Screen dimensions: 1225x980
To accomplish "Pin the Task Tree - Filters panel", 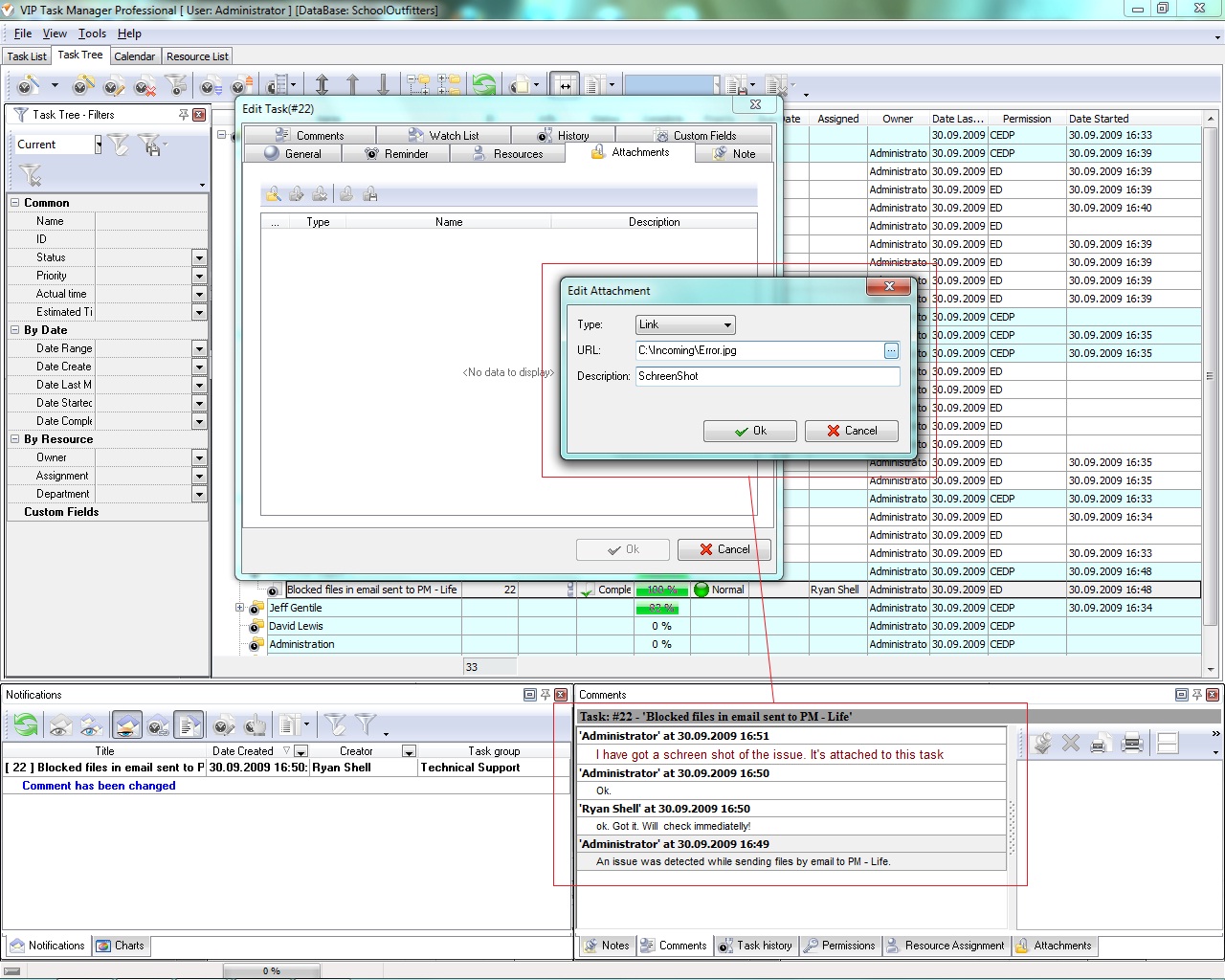I will click(183, 115).
